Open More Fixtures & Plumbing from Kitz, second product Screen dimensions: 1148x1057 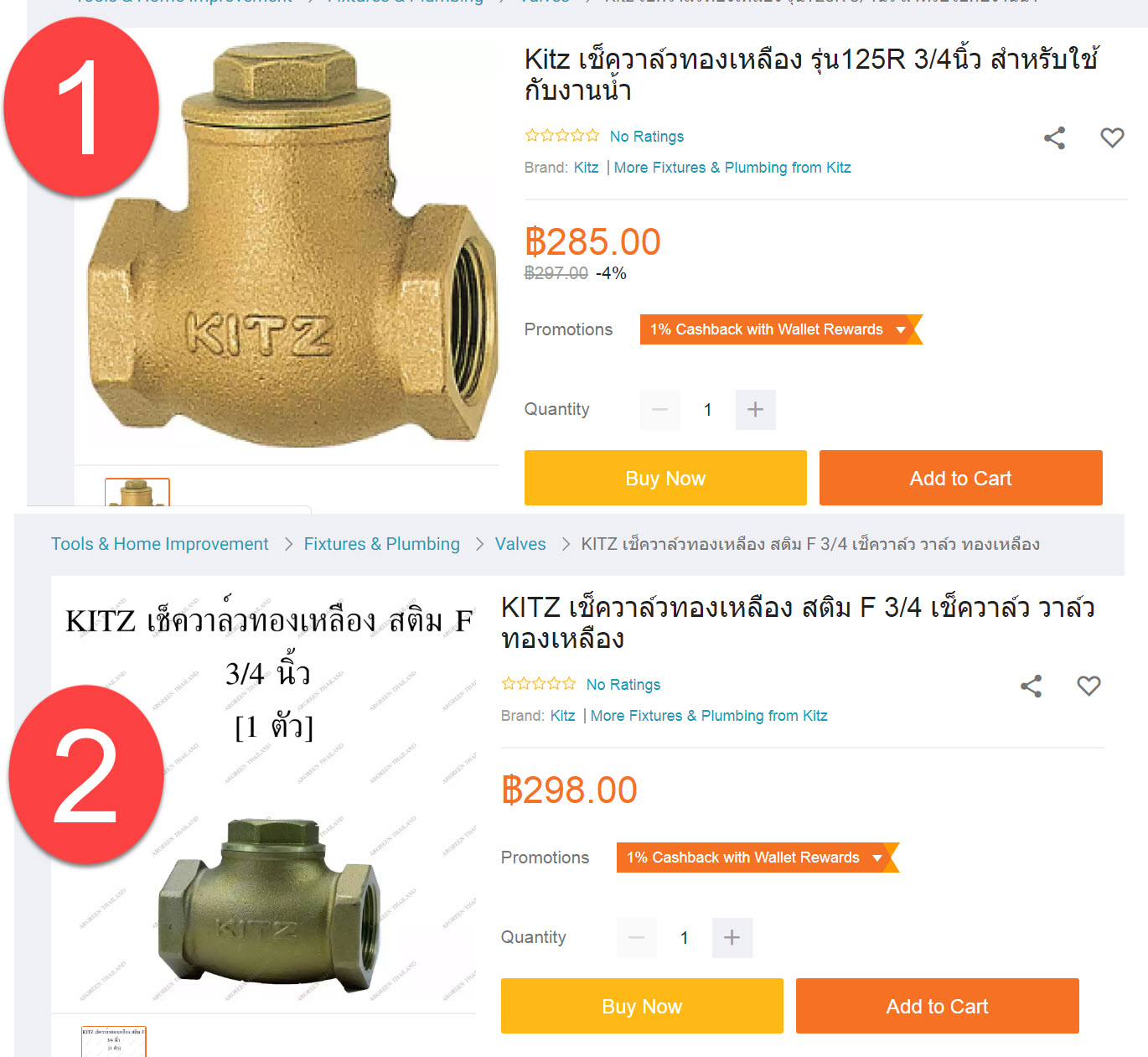[709, 716]
